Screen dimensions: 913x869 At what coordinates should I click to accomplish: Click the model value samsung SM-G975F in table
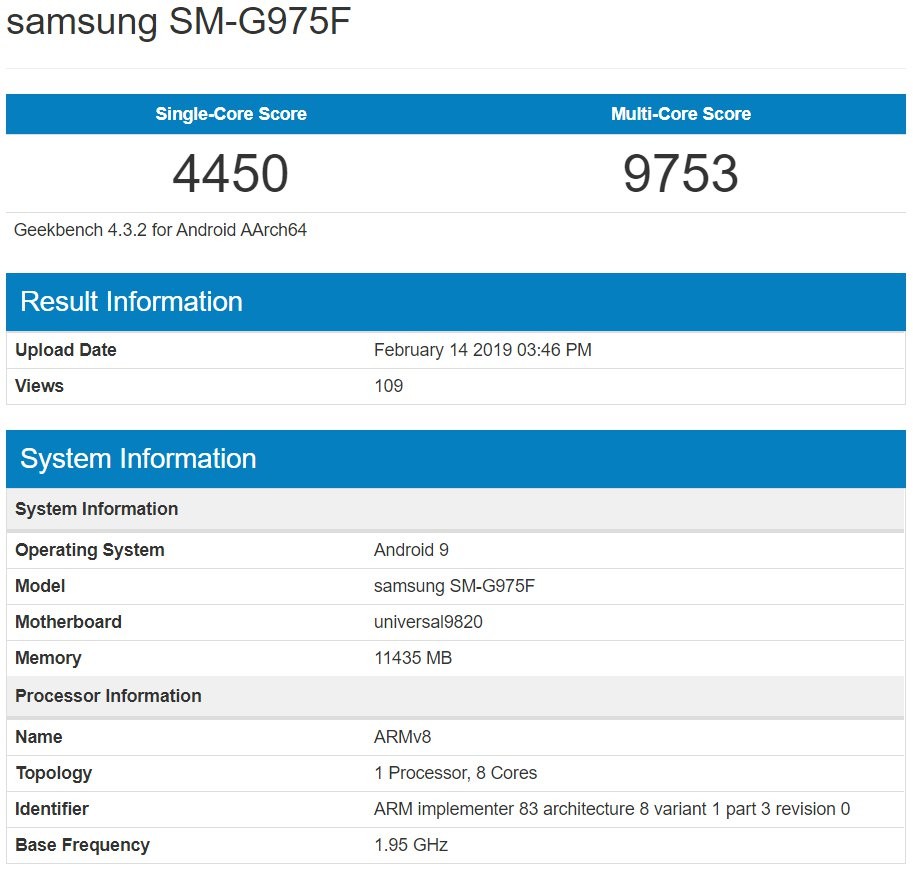click(454, 586)
